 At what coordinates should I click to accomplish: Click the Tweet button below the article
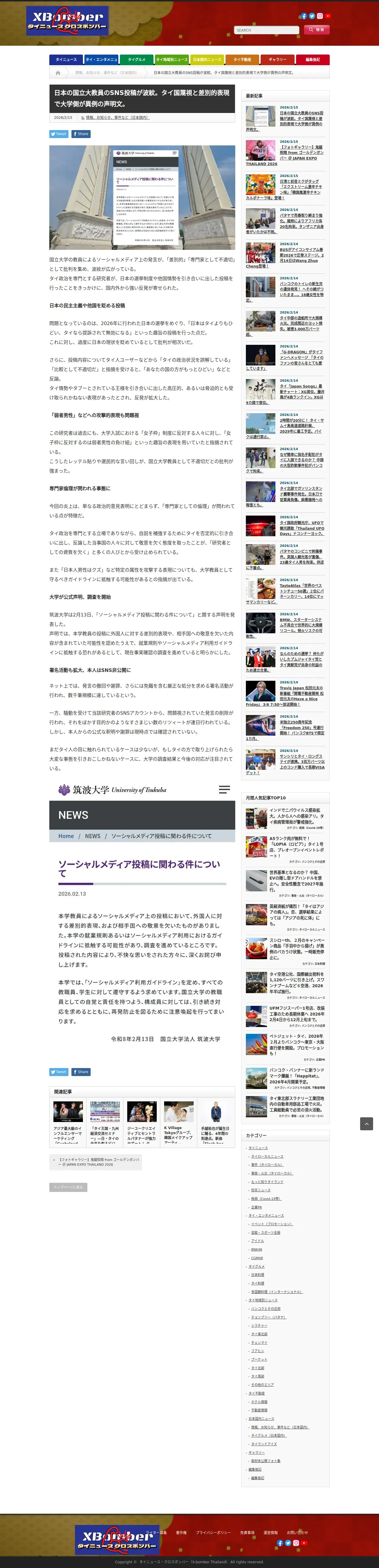[x=59, y=1072]
